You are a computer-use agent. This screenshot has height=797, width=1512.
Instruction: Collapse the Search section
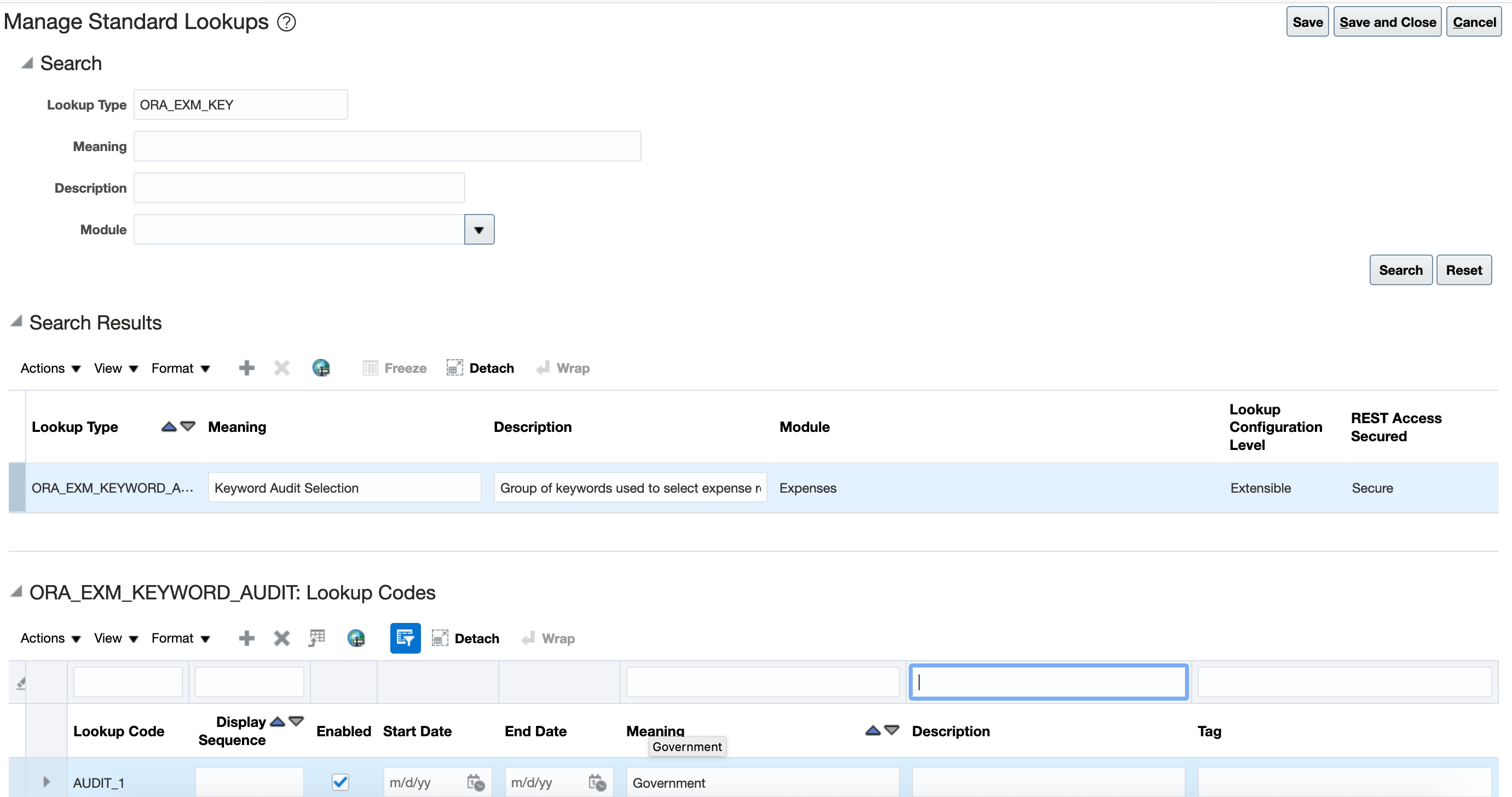coord(27,63)
